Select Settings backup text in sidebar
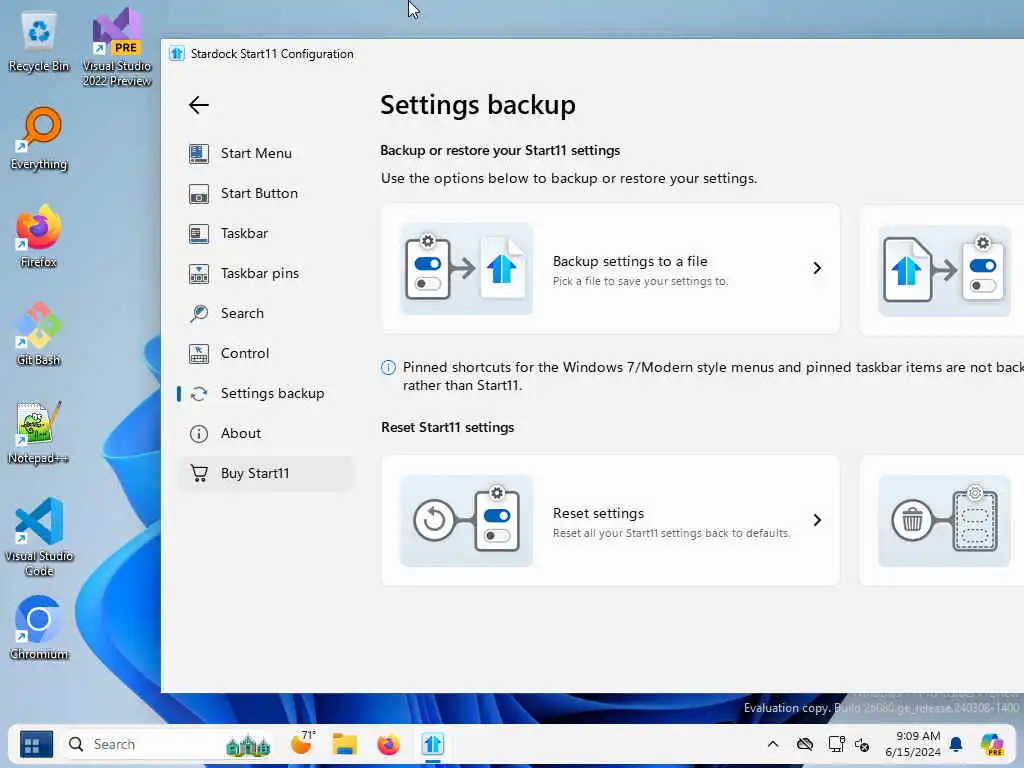The height and width of the screenshot is (768, 1024). 272,393
